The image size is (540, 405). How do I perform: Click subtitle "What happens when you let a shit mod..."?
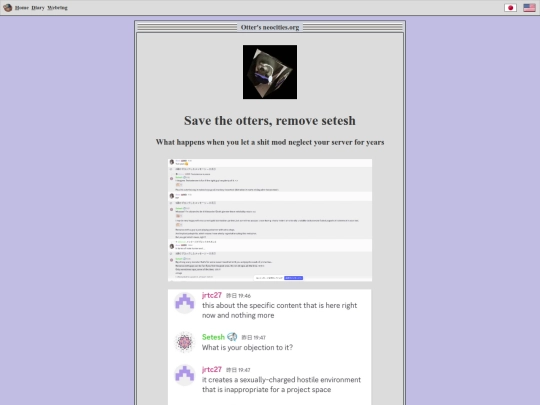tap(270, 142)
